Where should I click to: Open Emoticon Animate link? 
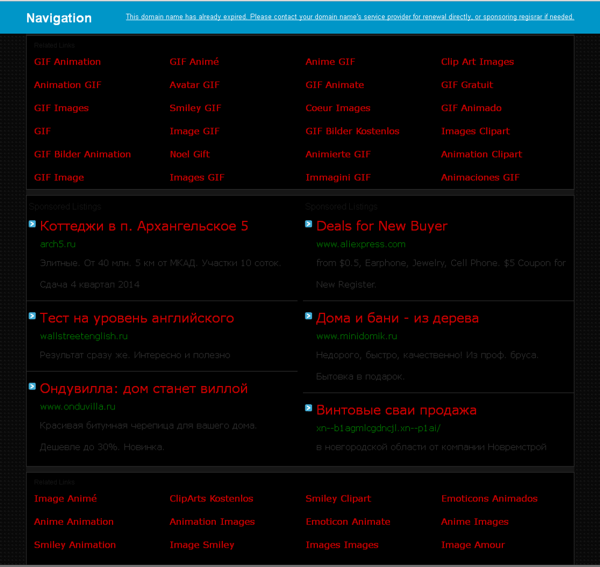coord(348,522)
